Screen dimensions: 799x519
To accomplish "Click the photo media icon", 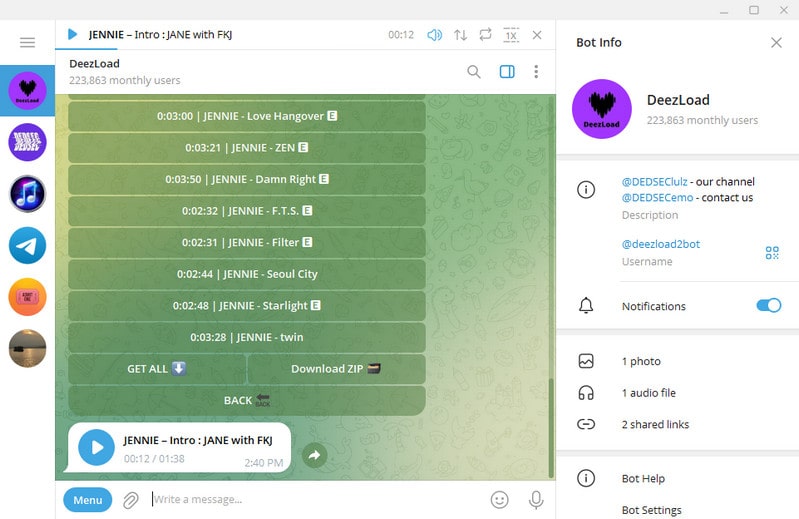I will [x=586, y=361].
